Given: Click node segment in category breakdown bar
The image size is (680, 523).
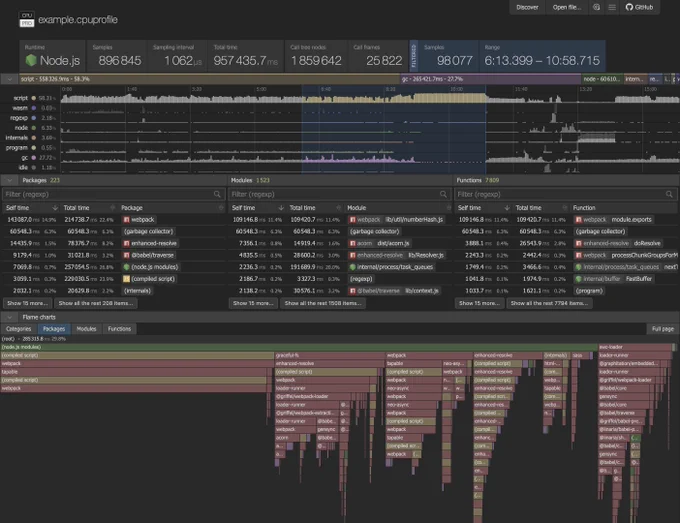Looking at the screenshot, I should [x=602, y=79].
